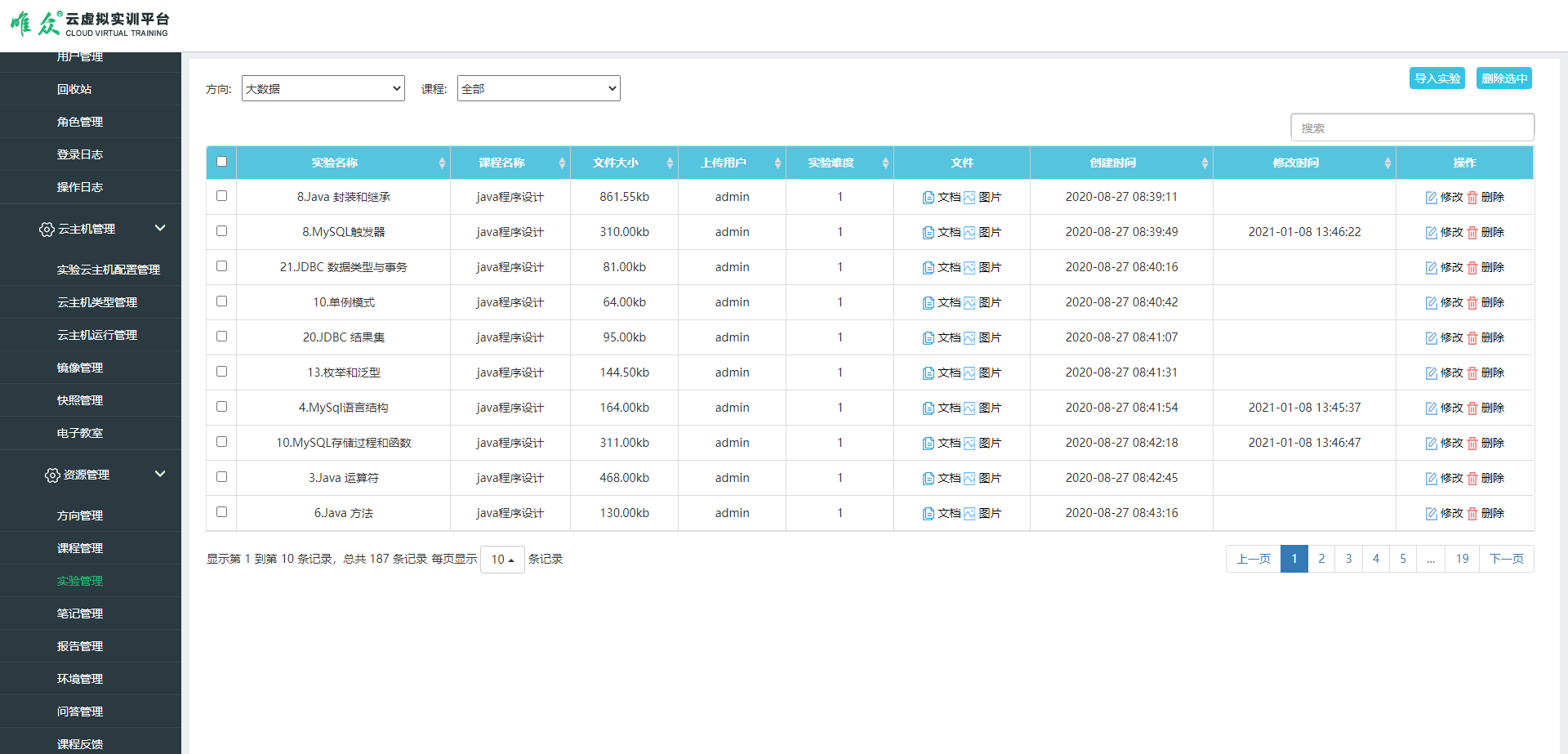Go to 镜像管理 in the sidebar menu
The width and height of the screenshot is (1568, 754).
(x=80, y=368)
